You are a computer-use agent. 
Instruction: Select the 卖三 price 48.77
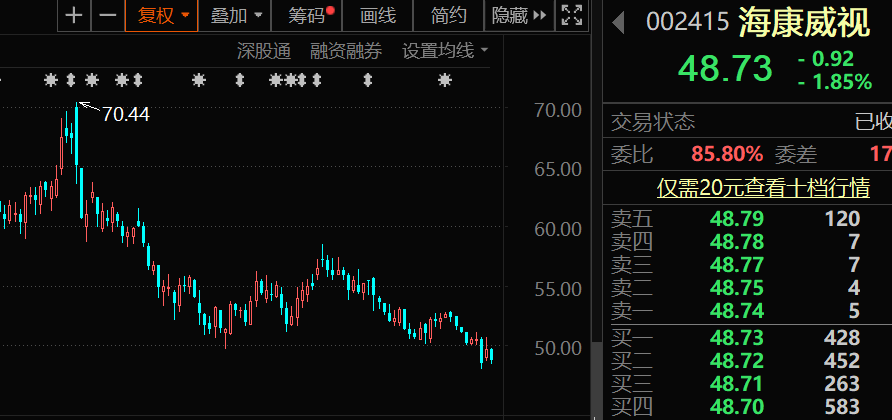point(737,265)
